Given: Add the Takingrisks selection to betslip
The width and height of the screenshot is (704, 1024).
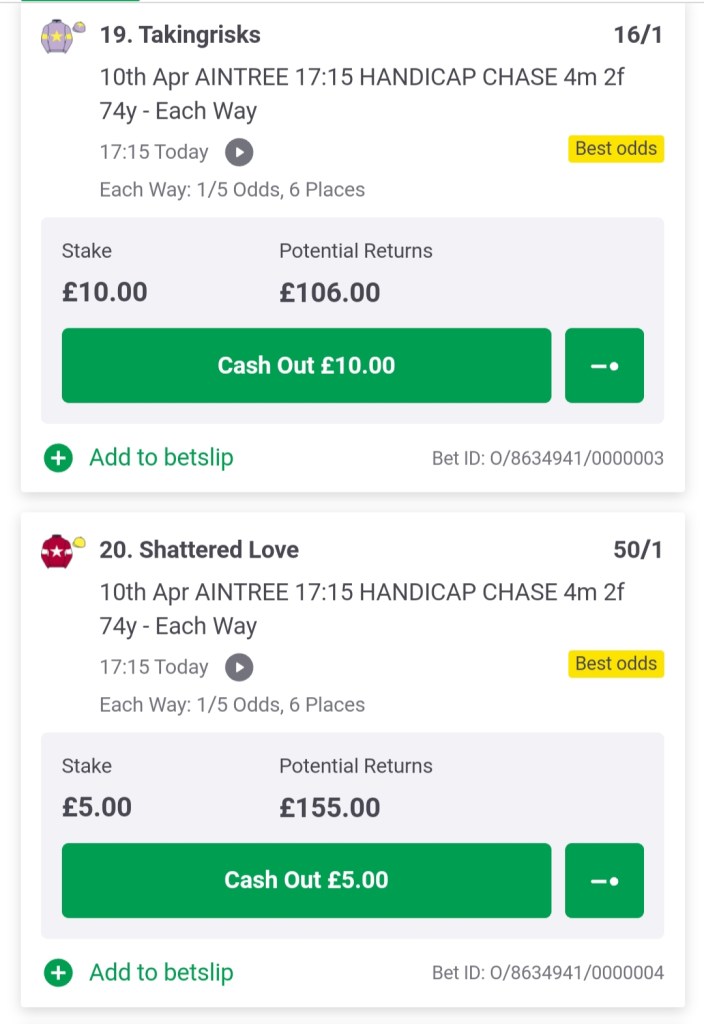Looking at the screenshot, I should (161, 458).
